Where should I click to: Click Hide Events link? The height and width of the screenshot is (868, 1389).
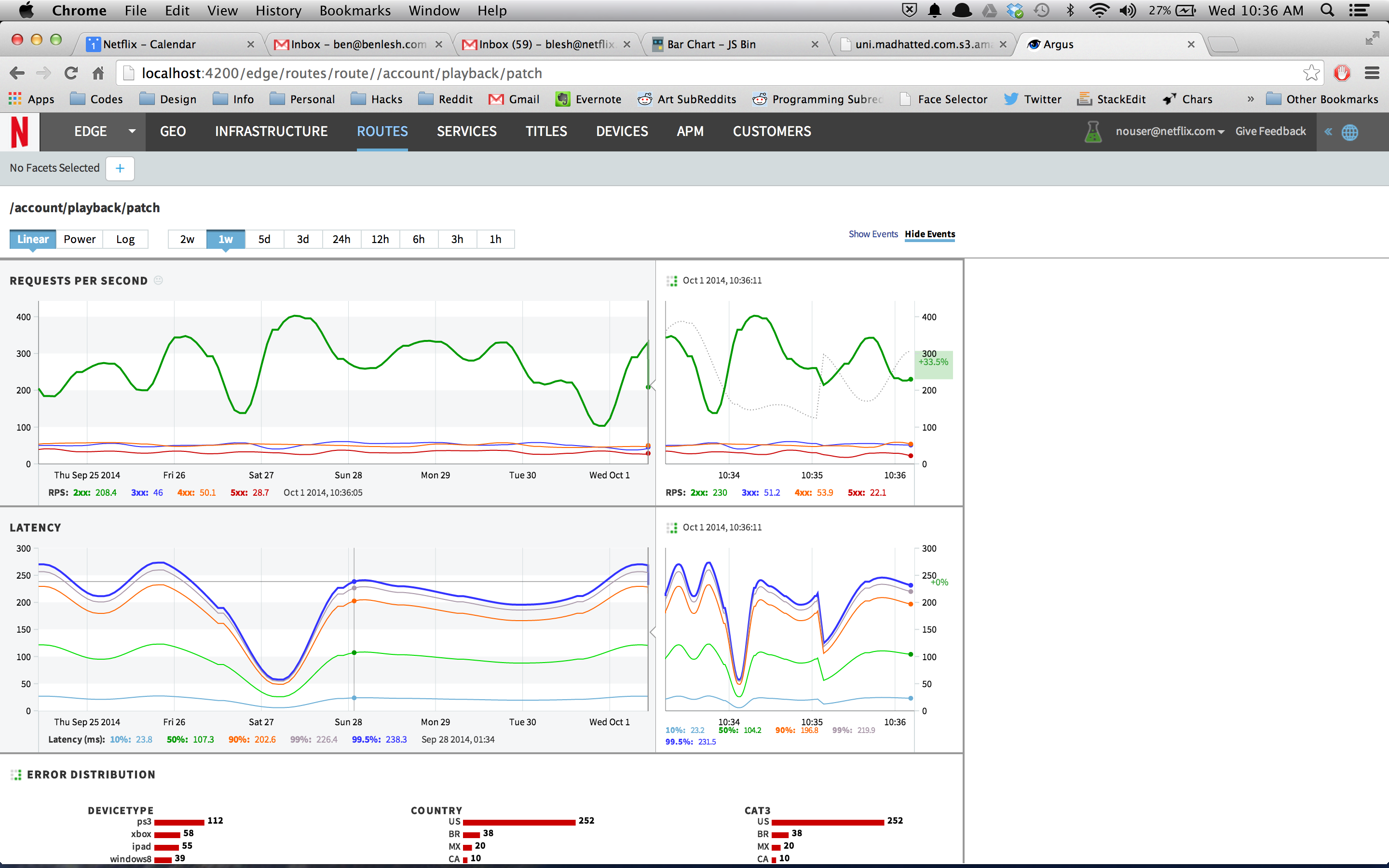(x=930, y=234)
